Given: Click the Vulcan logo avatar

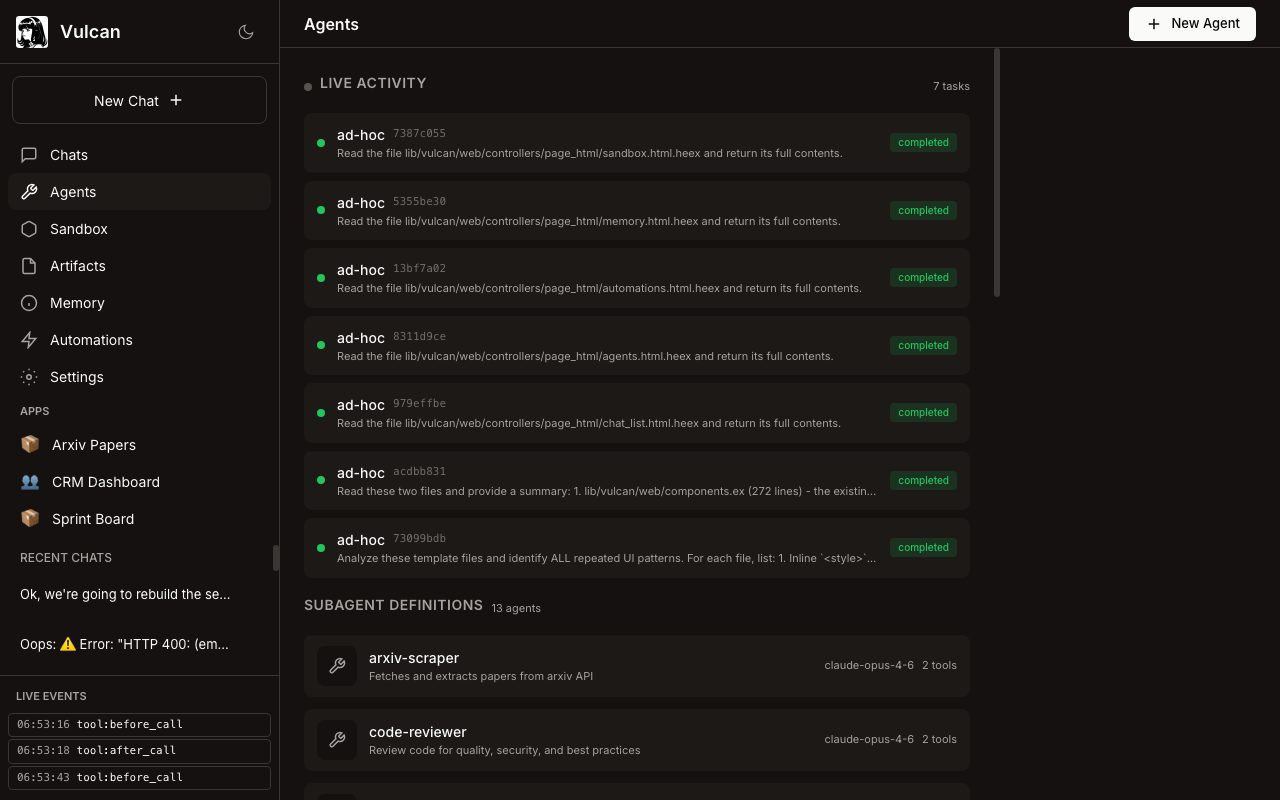Looking at the screenshot, I should (x=32, y=32).
